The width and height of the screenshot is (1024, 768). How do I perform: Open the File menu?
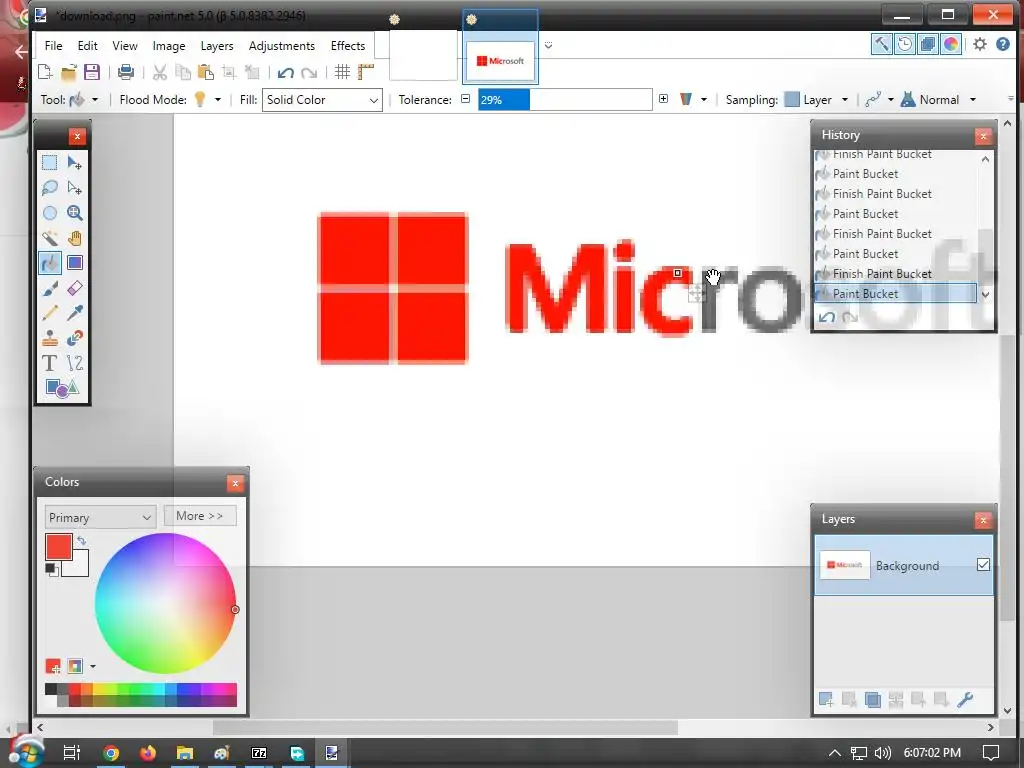[x=54, y=46]
